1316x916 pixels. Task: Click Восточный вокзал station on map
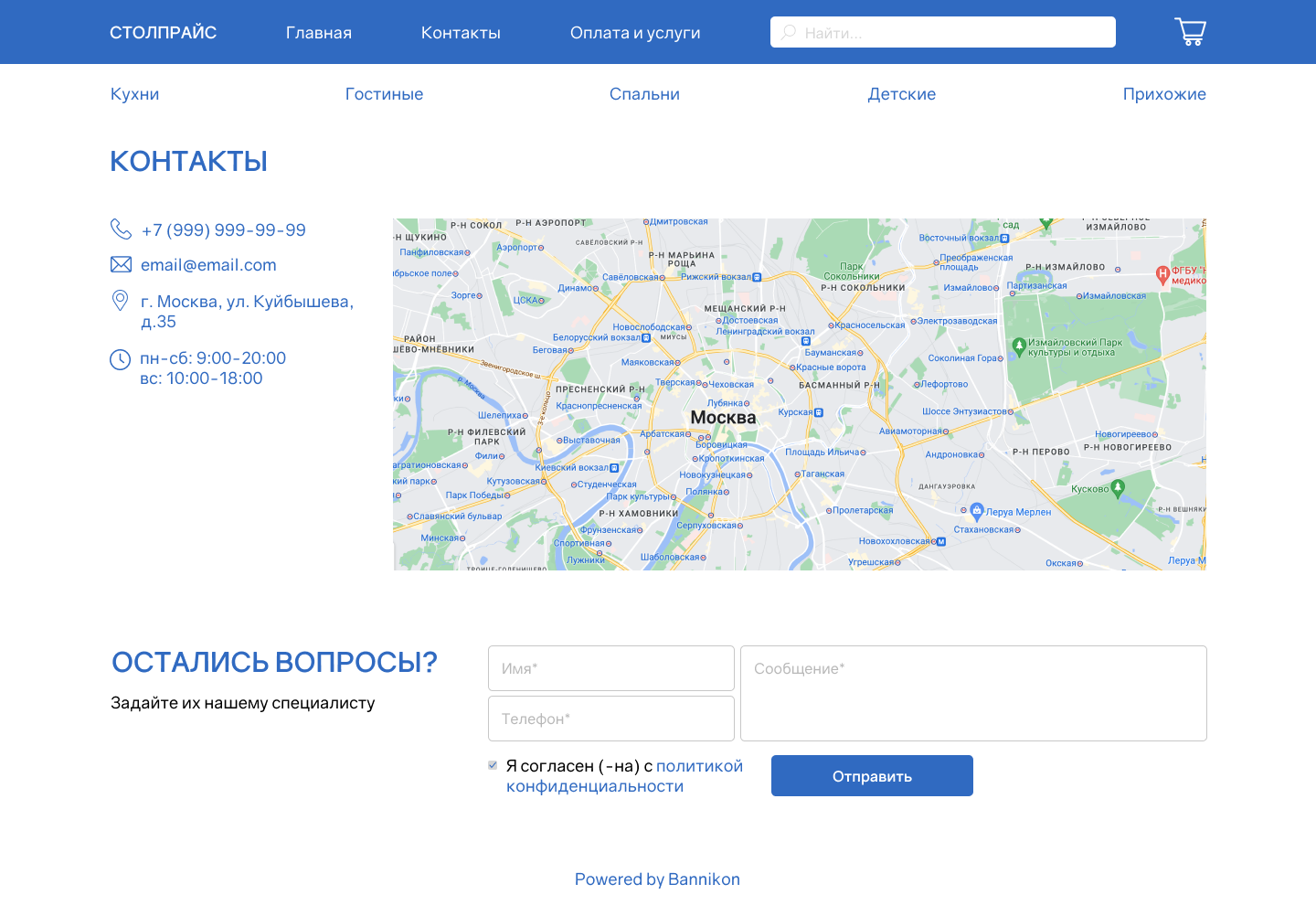[x=964, y=238]
